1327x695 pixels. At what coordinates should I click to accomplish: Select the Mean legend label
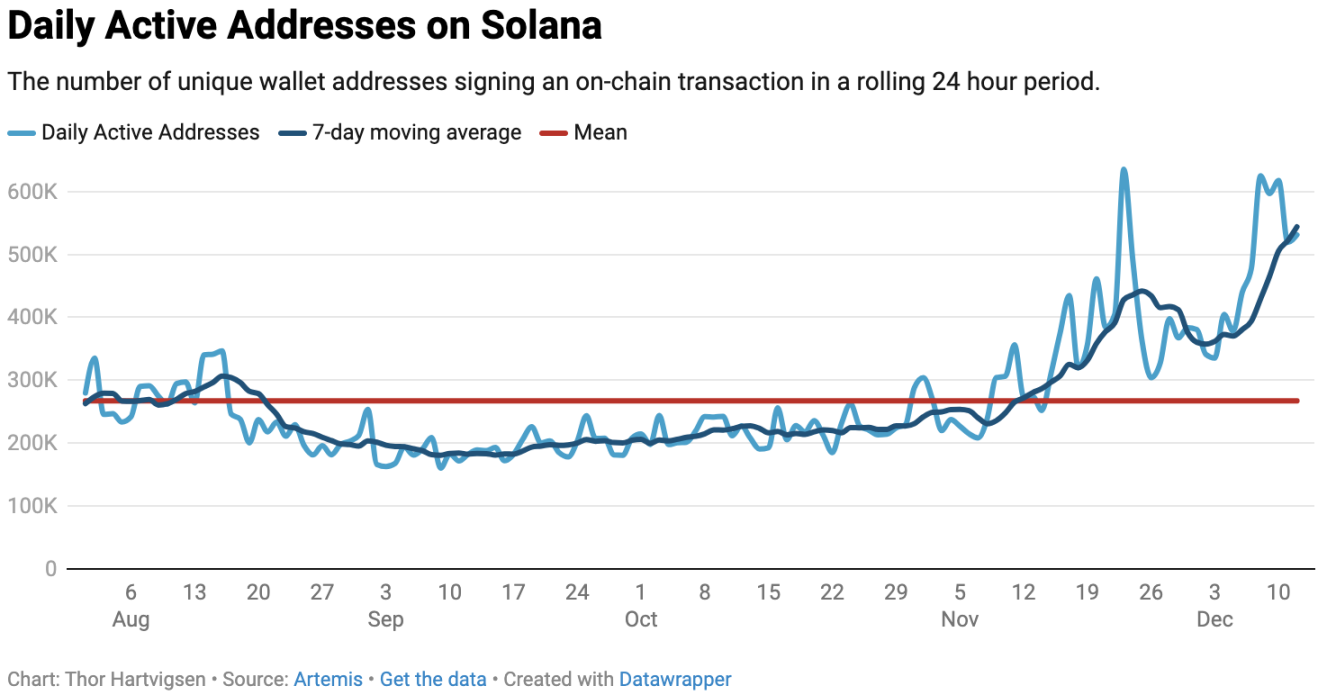tap(600, 133)
